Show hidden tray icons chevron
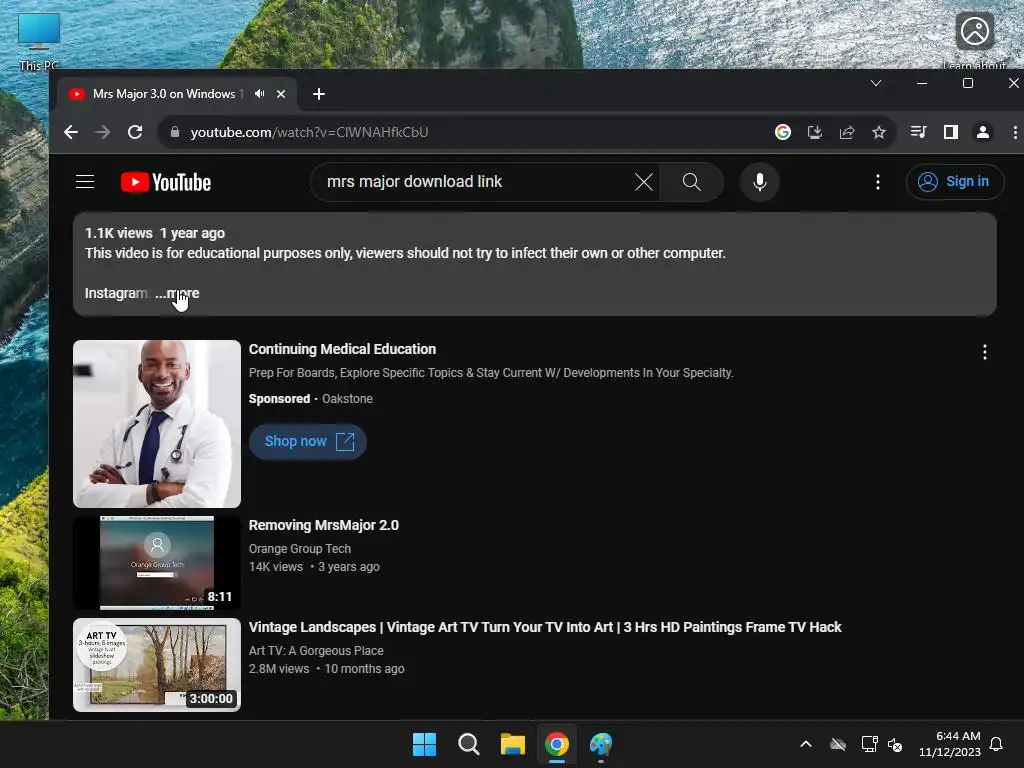 [806, 744]
